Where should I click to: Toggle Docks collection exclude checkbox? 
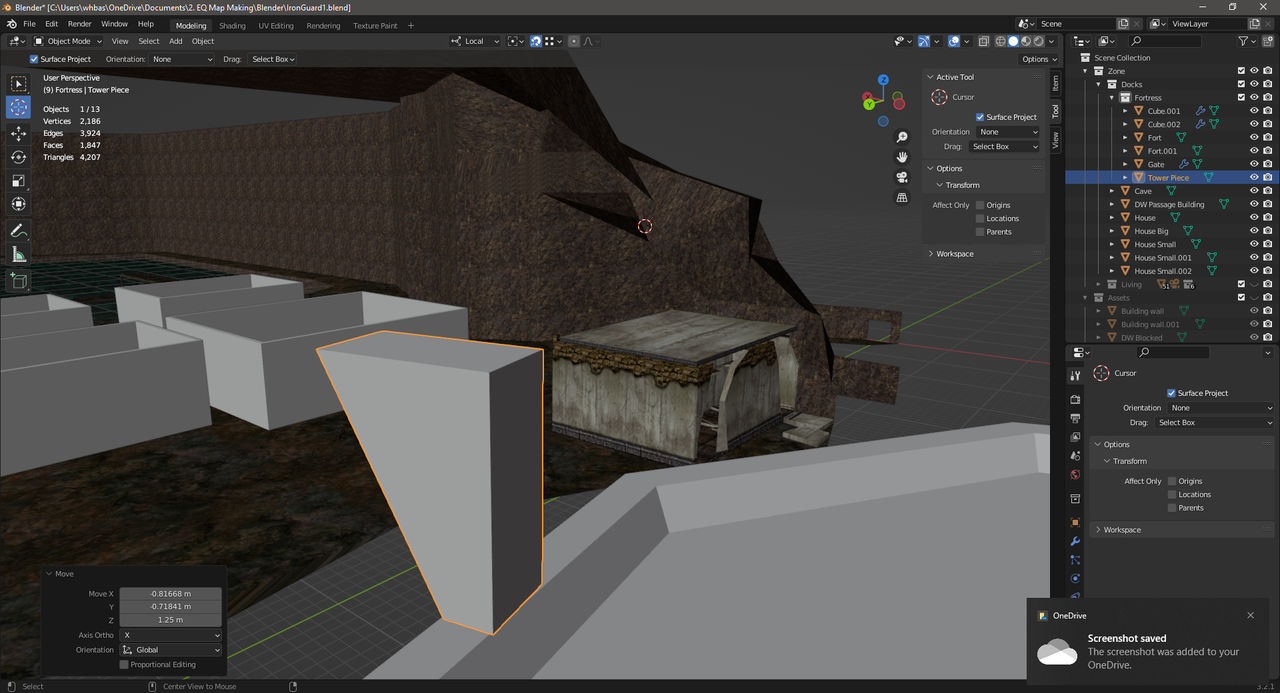[x=1241, y=84]
